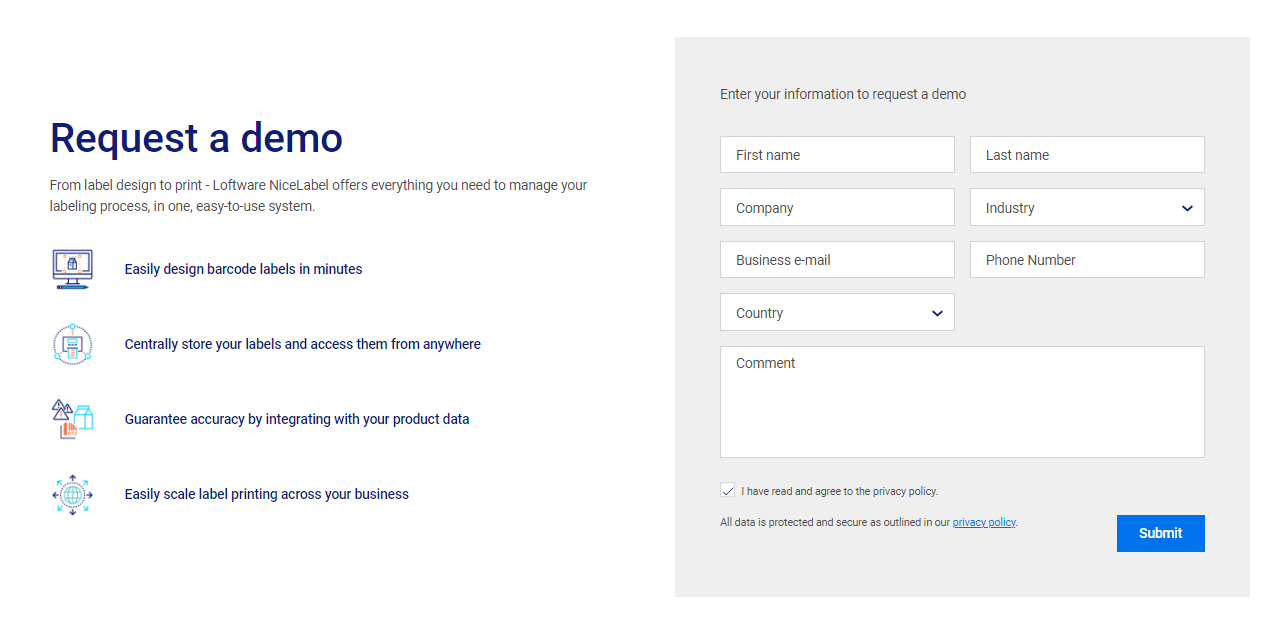
Task: Click inside the Comment text area
Action: [x=962, y=402]
